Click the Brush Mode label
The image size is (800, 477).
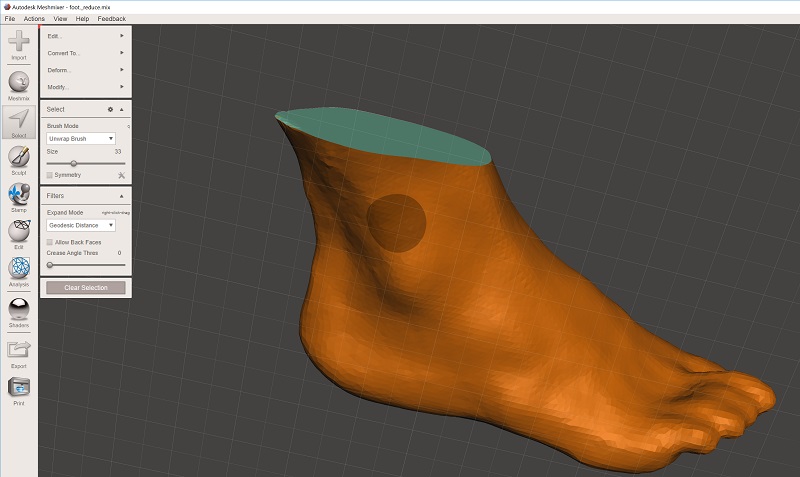63,126
